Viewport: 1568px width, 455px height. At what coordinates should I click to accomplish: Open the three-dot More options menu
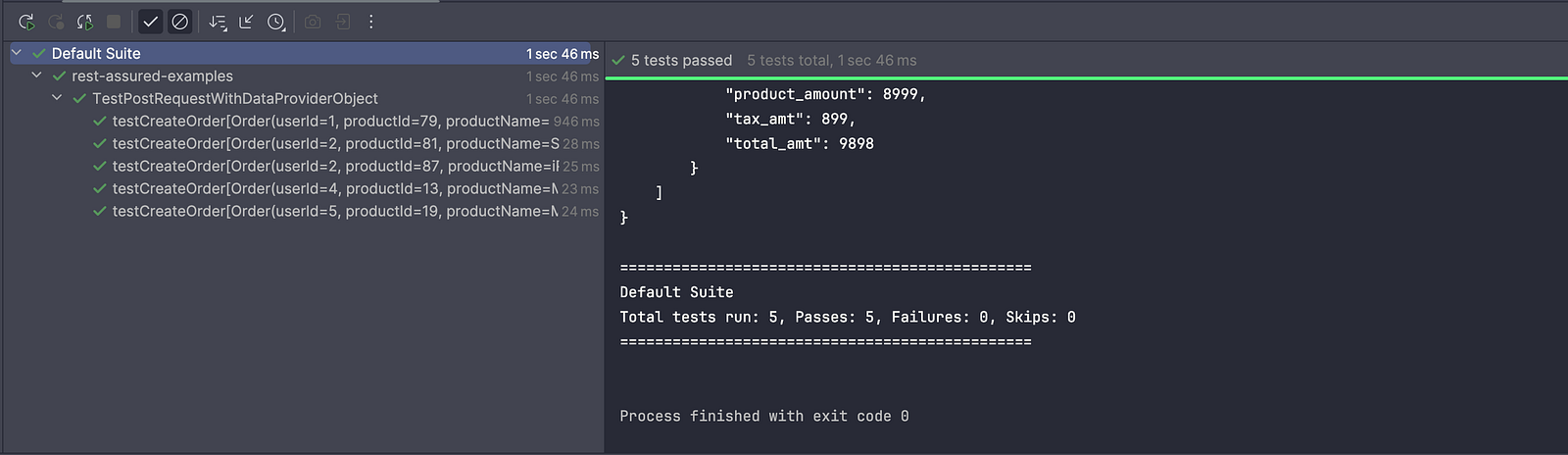click(371, 22)
